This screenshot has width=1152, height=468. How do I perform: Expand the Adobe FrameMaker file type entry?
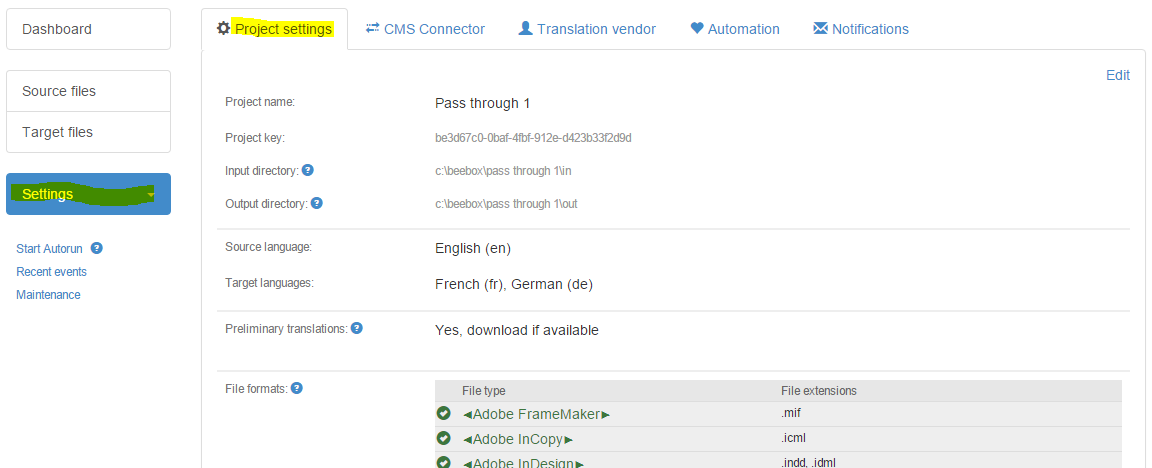pos(536,414)
